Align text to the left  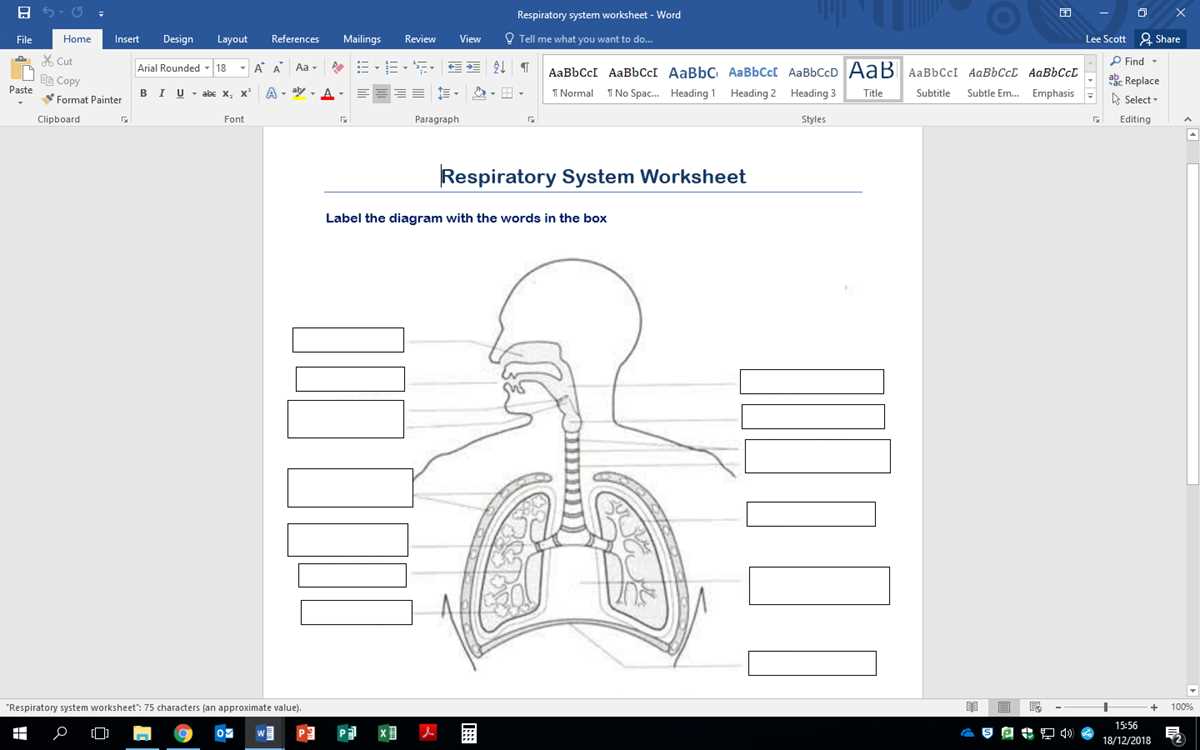pyautogui.click(x=364, y=93)
